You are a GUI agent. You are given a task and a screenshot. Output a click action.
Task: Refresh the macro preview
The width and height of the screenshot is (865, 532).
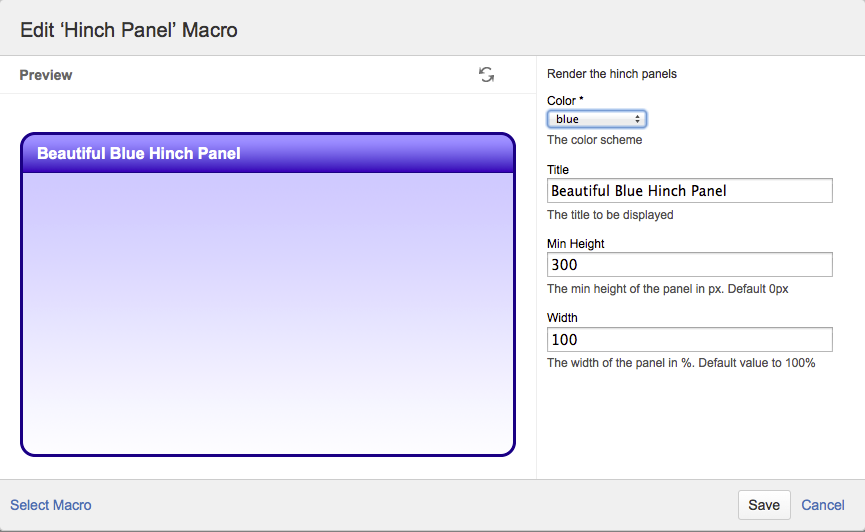(486, 75)
